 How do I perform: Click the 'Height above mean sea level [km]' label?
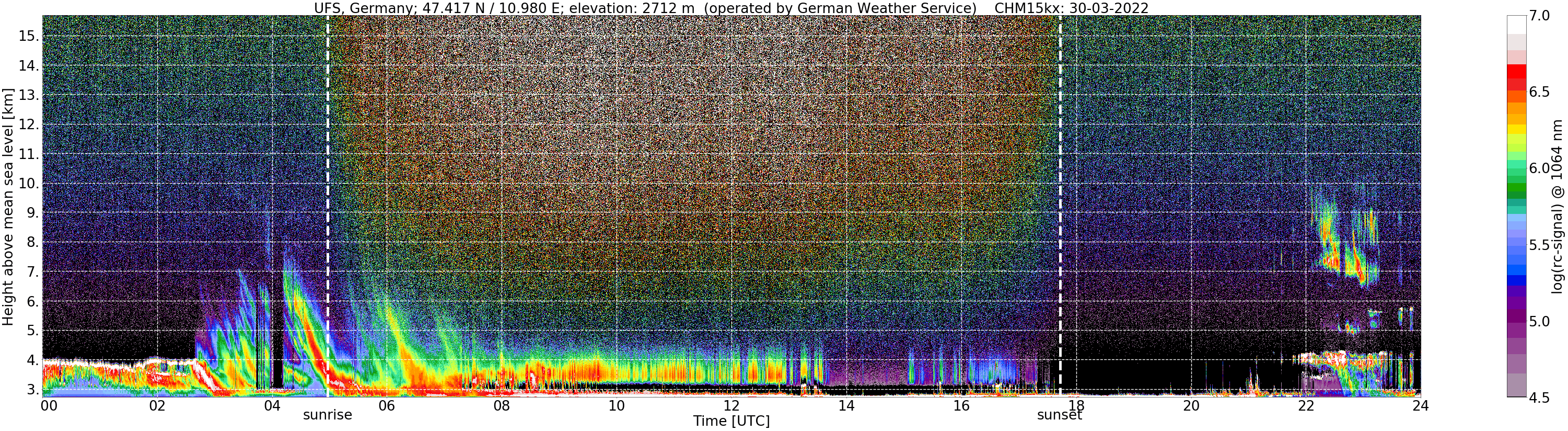[x=8, y=207]
